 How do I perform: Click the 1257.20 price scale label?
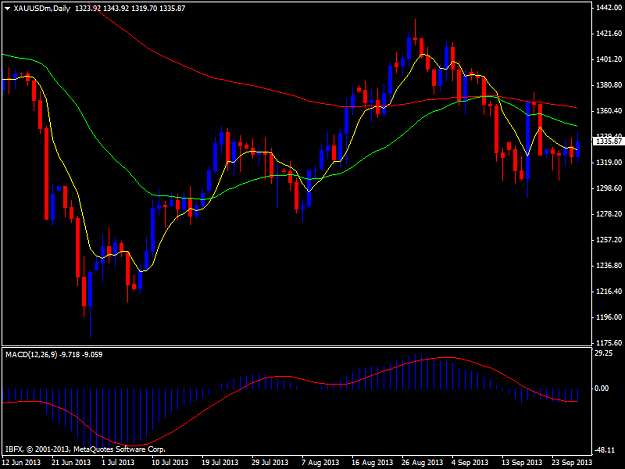click(609, 240)
